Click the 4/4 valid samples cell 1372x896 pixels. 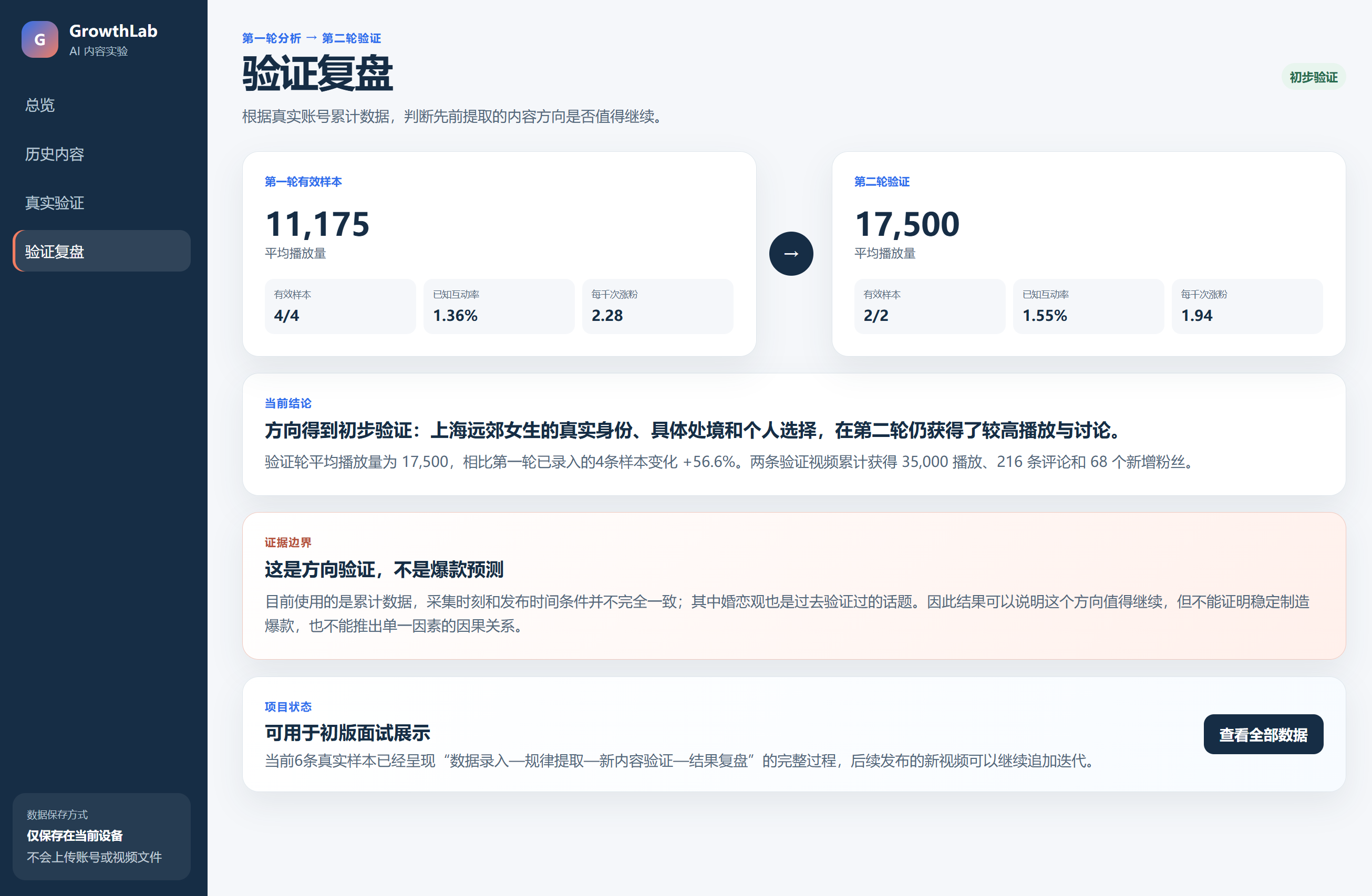tap(340, 307)
